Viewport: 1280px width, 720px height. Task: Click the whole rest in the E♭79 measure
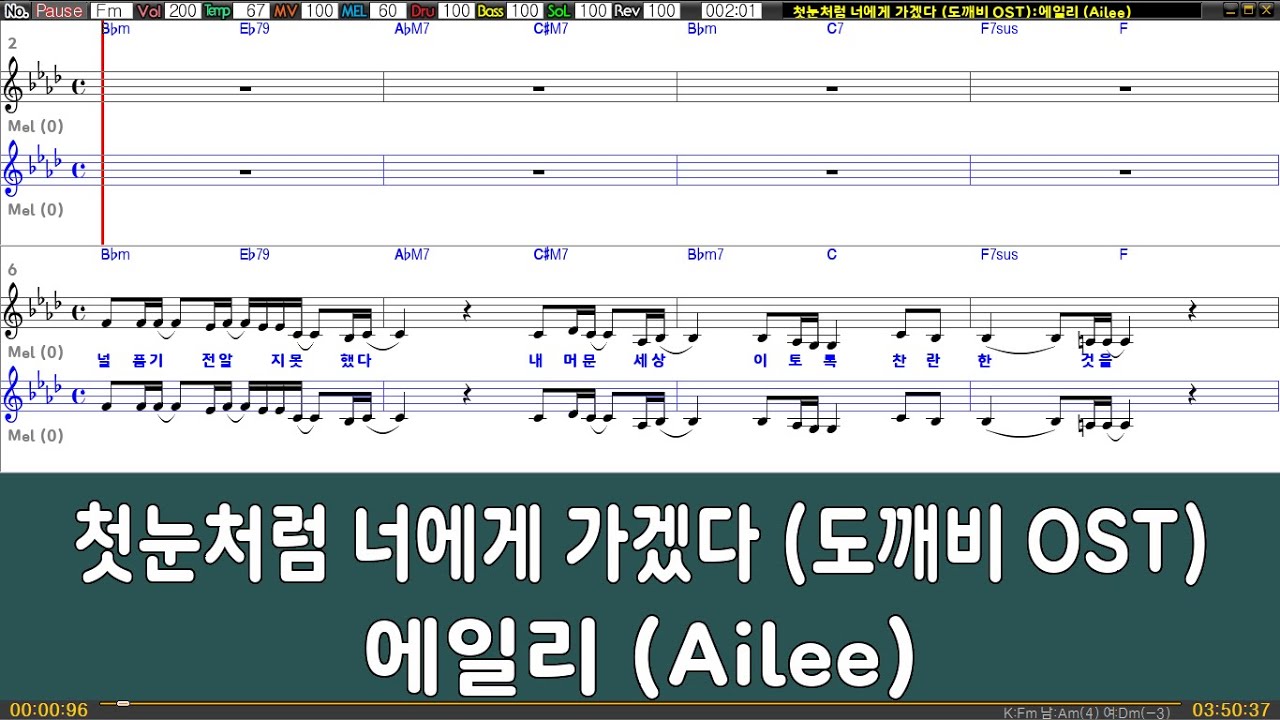pos(245,89)
